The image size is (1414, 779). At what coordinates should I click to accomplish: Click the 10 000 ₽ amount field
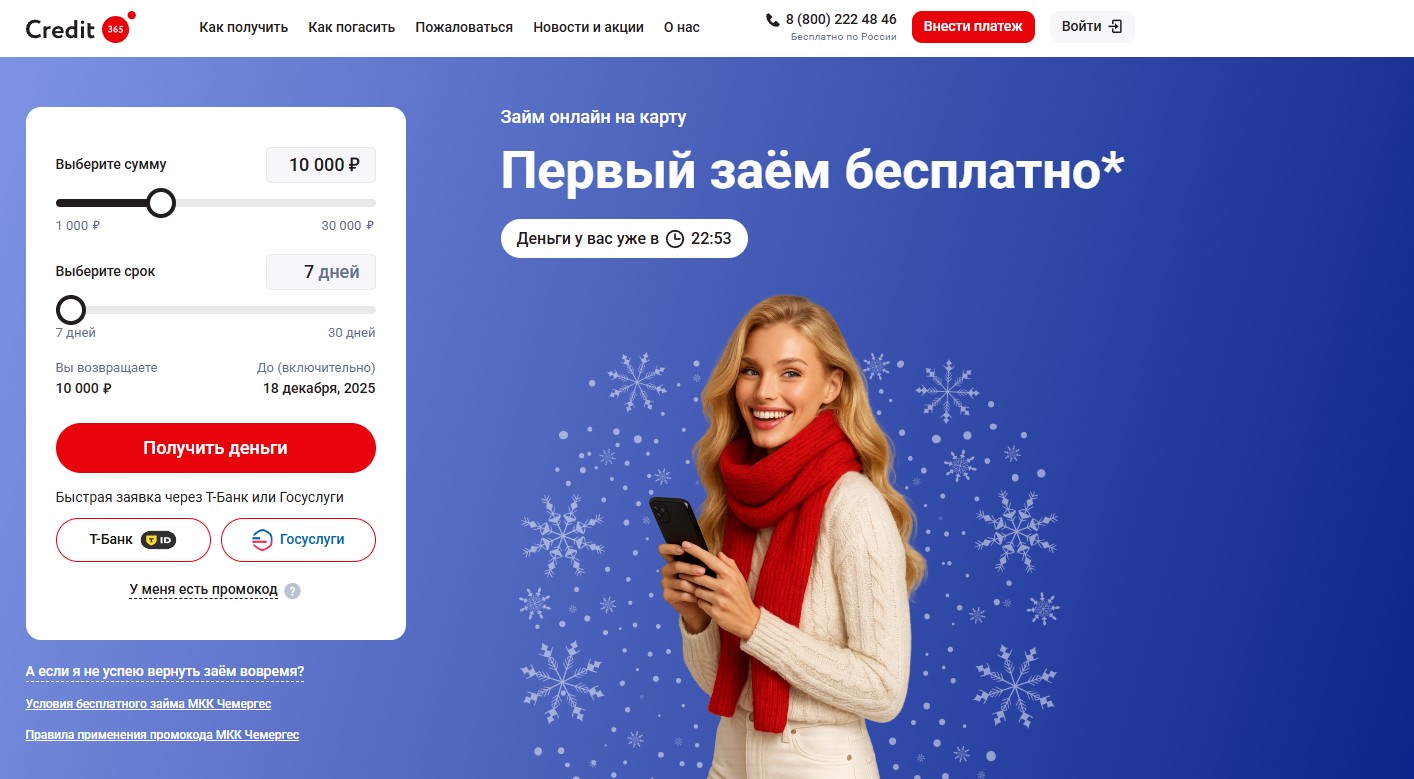tap(321, 165)
